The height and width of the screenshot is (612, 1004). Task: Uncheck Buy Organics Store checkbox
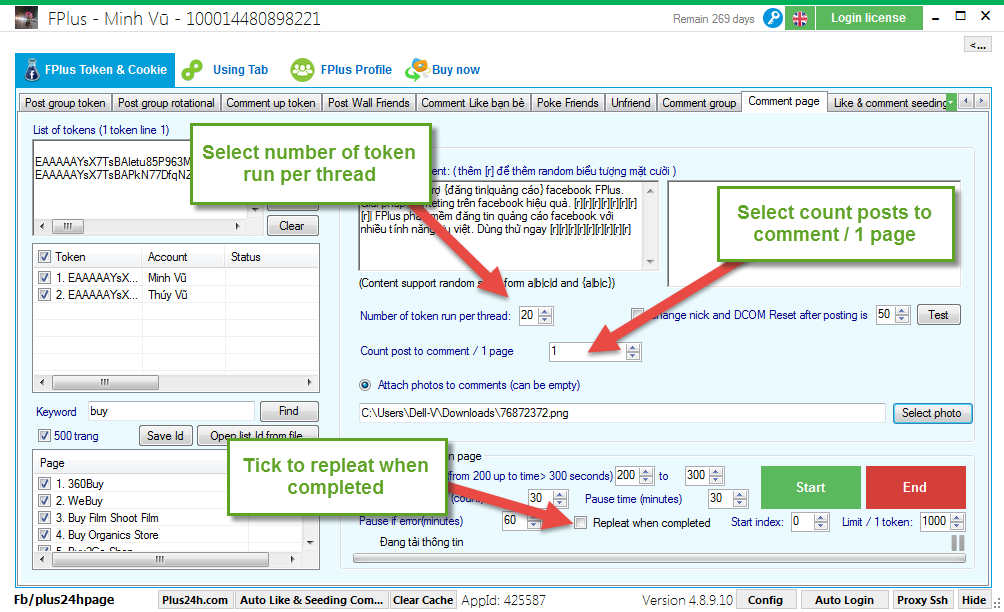click(44, 535)
